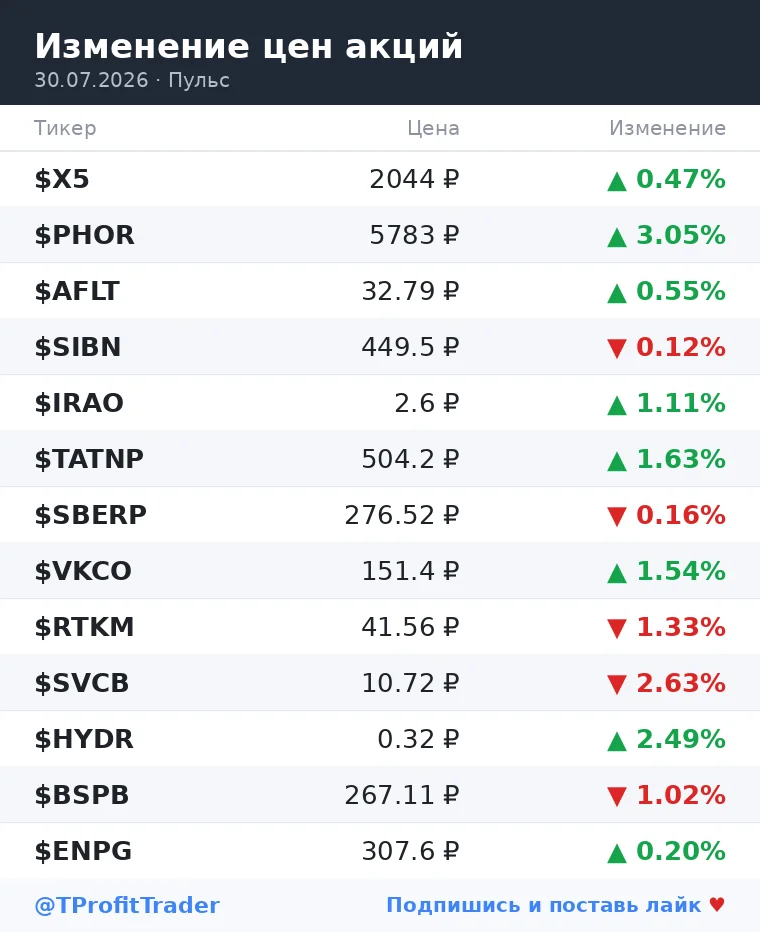Open the $ENPG ticker
The image size is (760, 932).
(x=83, y=851)
